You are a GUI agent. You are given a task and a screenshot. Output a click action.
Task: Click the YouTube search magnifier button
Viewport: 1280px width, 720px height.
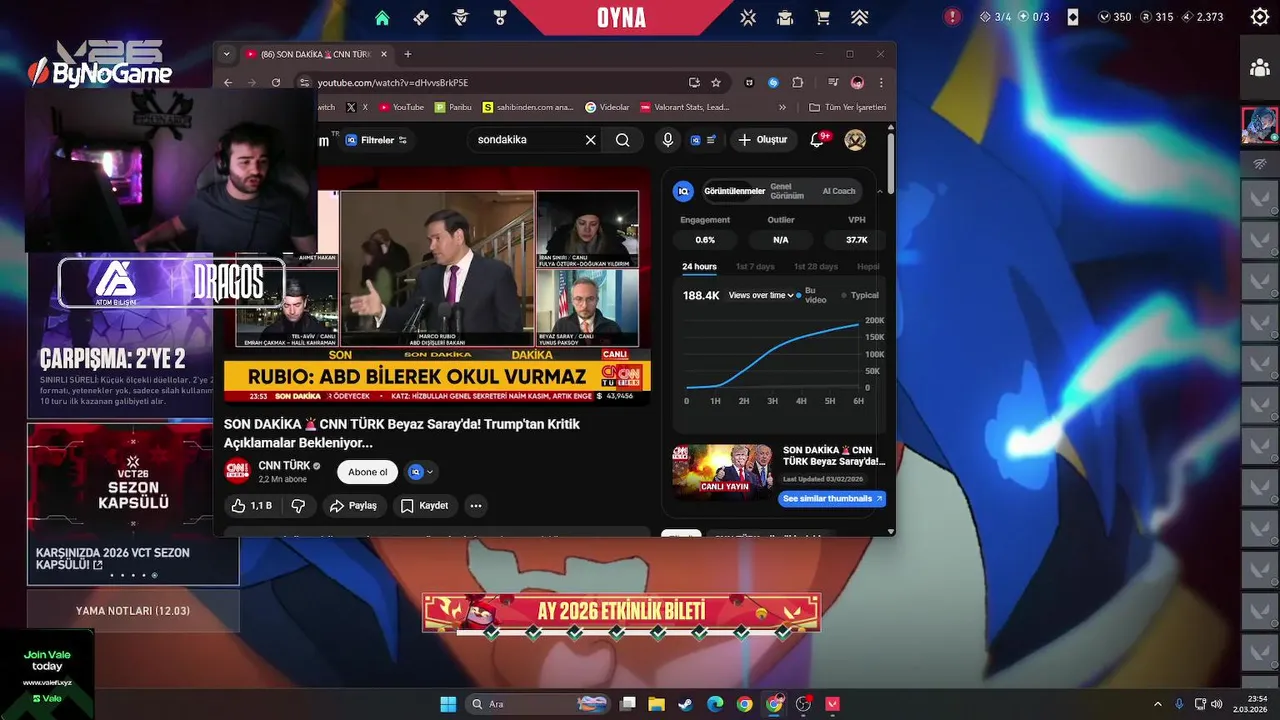point(623,140)
